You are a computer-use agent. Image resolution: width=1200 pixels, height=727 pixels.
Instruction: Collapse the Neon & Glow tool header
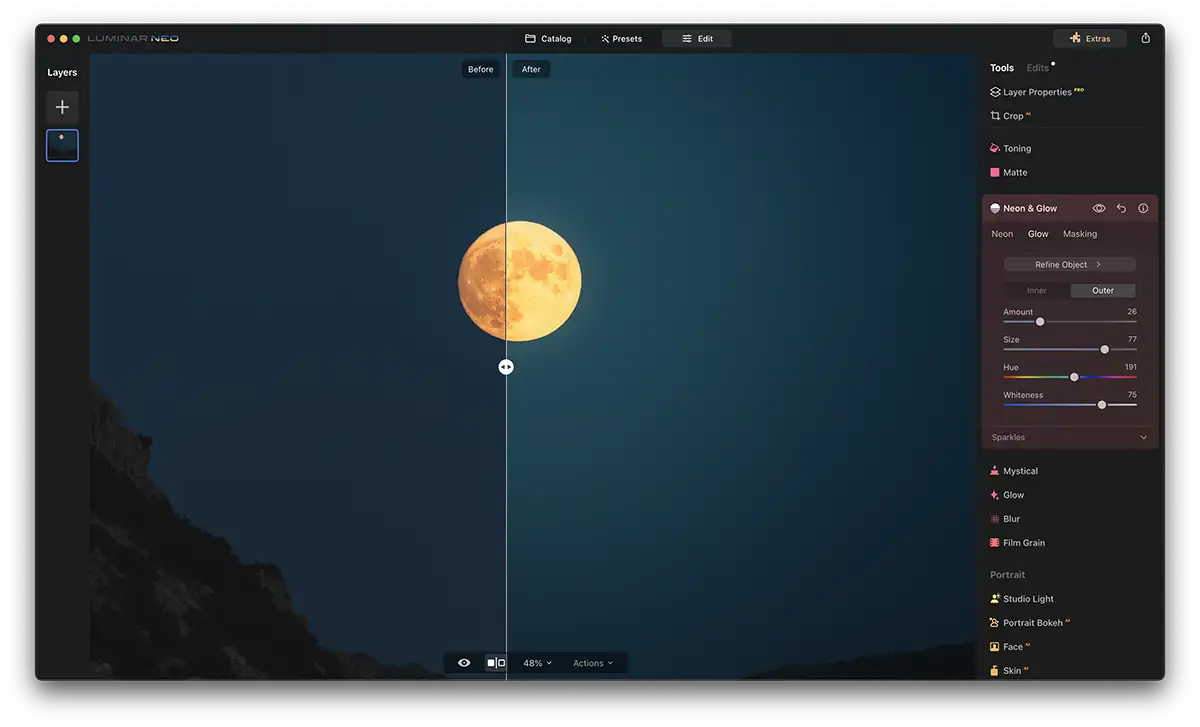point(1030,208)
